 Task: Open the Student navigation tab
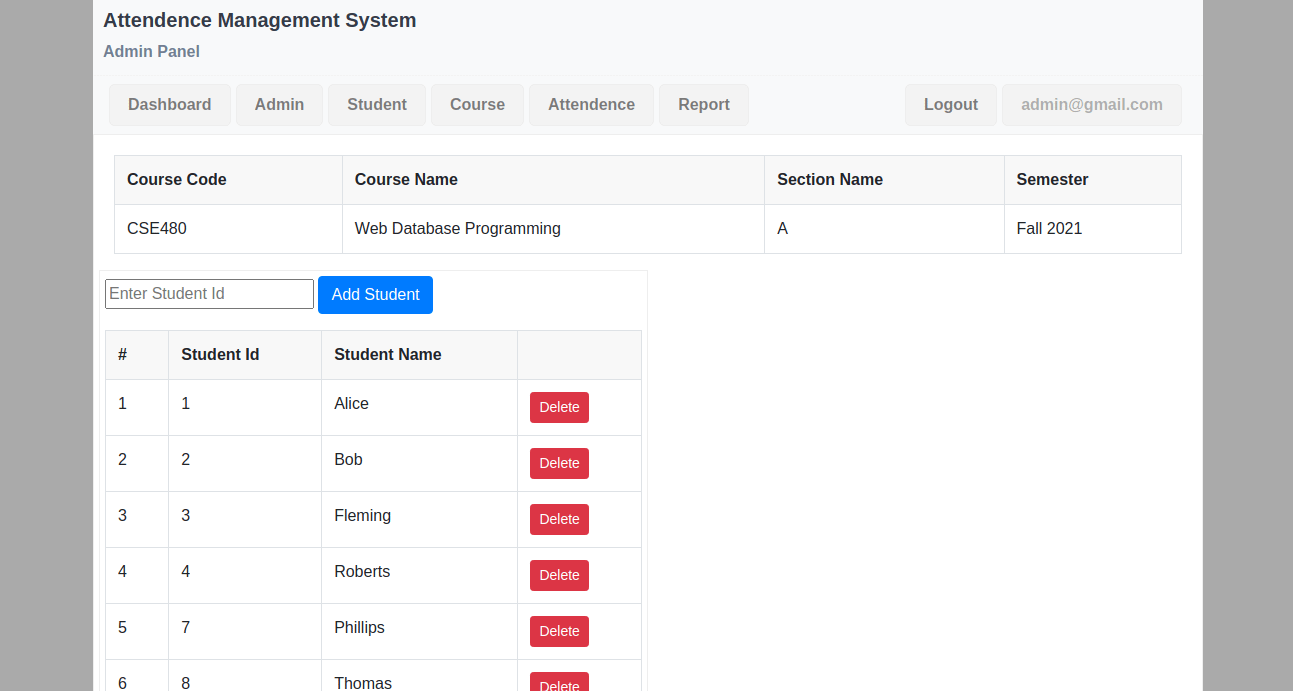click(377, 105)
